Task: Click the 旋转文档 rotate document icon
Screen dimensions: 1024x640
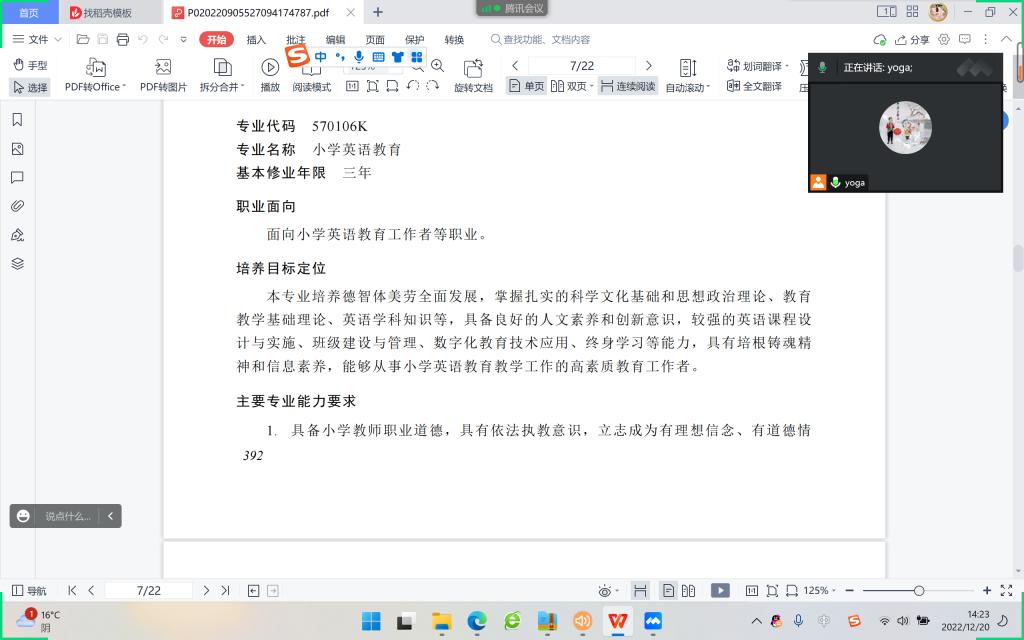Action: (x=473, y=68)
